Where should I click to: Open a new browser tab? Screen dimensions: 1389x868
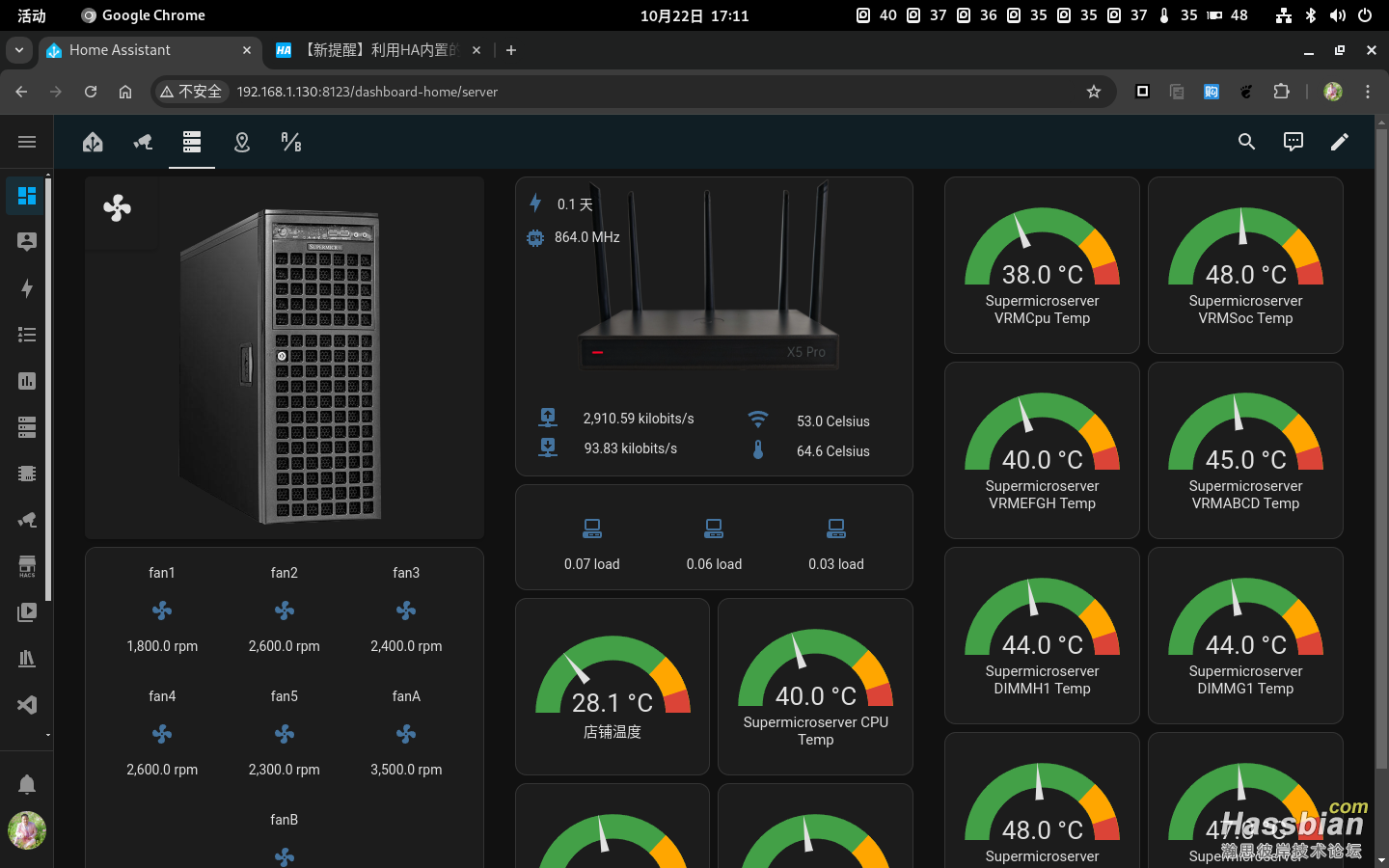pyautogui.click(x=511, y=50)
